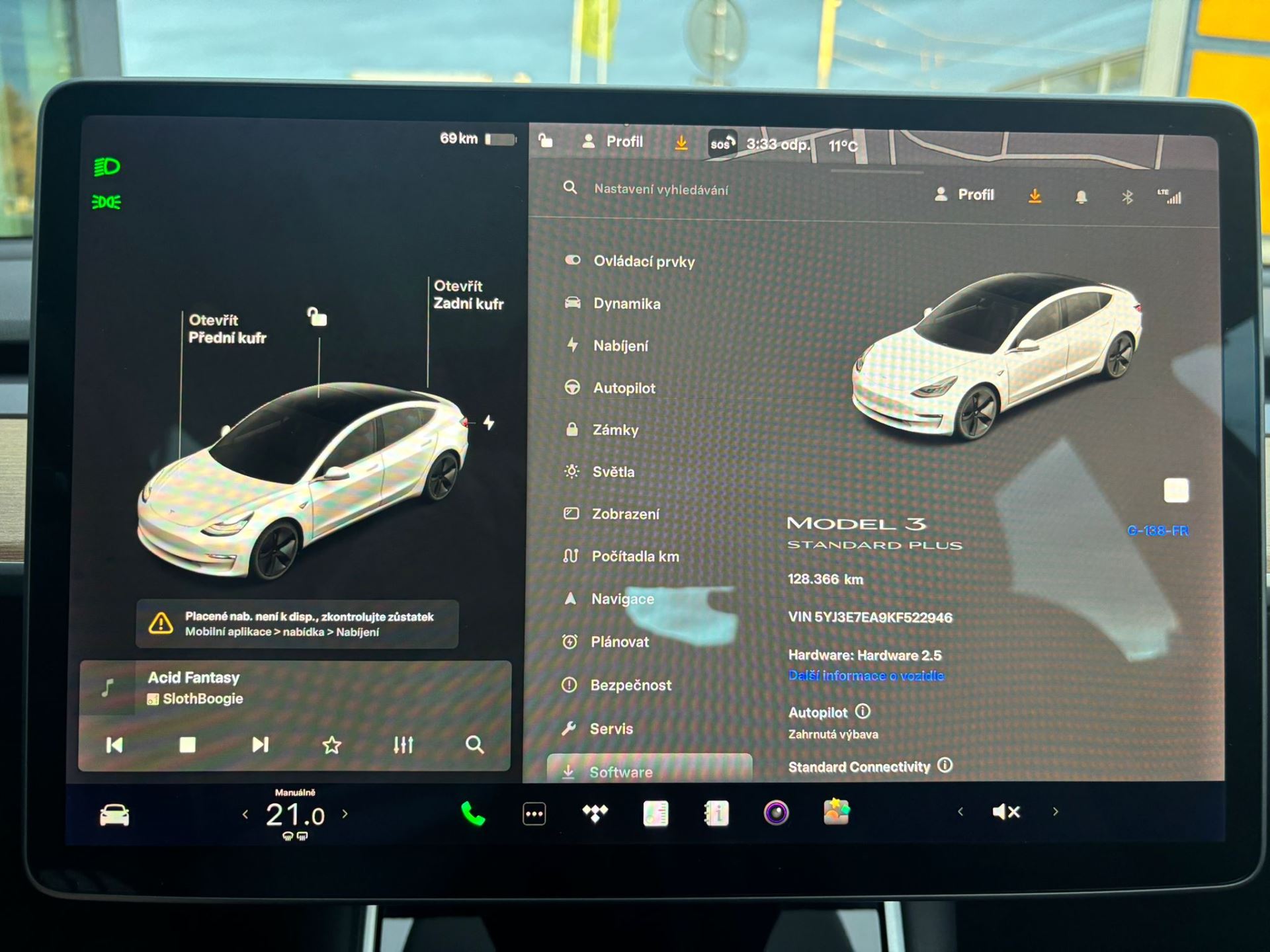
Task: Click the search magnifier in settings
Action: point(570,188)
